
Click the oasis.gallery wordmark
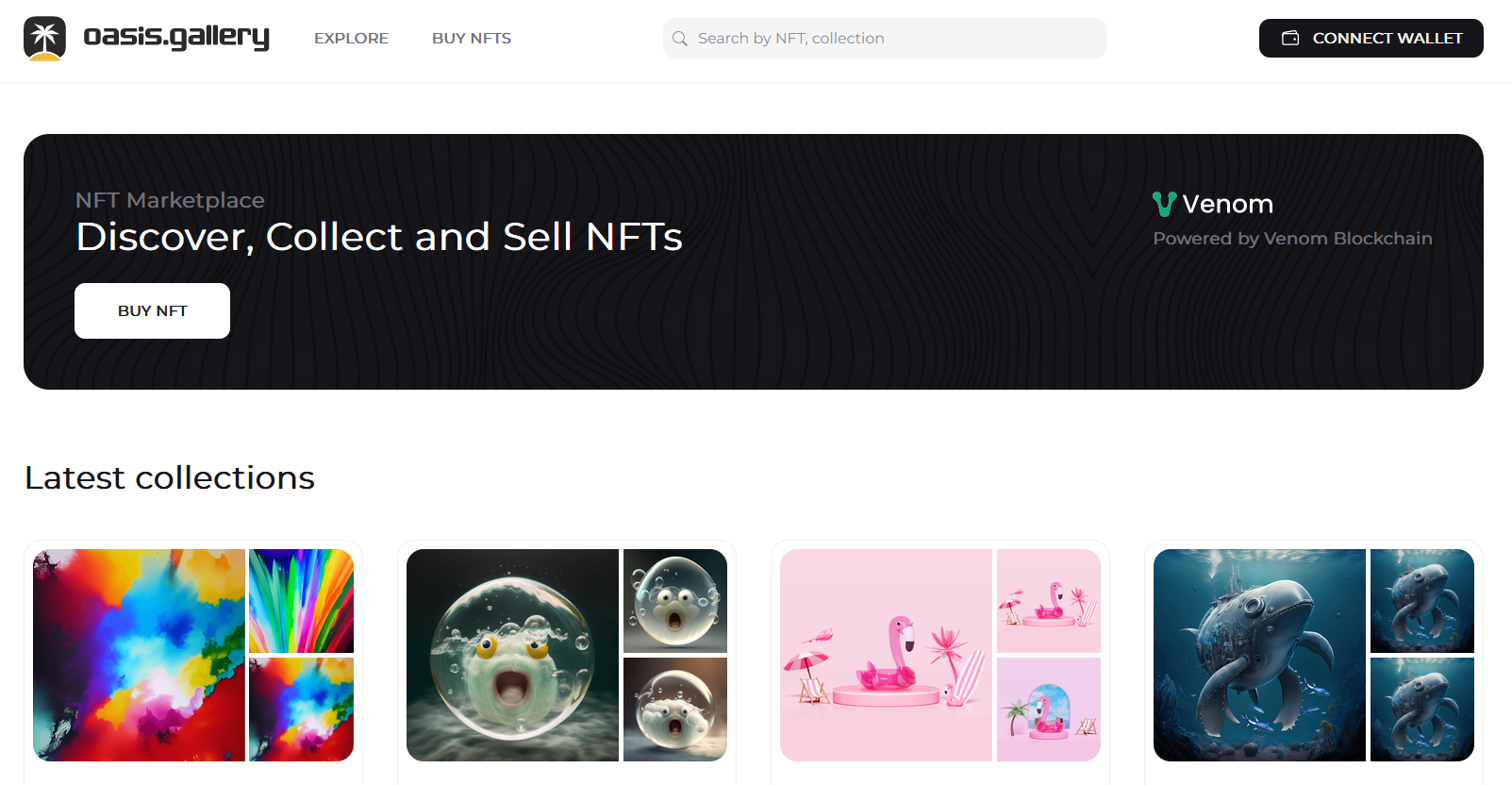[x=176, y=38]
